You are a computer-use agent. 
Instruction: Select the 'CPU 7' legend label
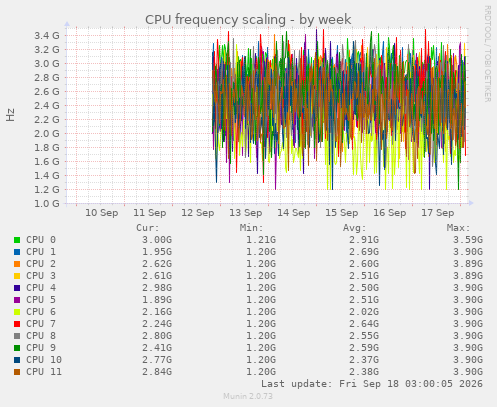click(41, 324)
